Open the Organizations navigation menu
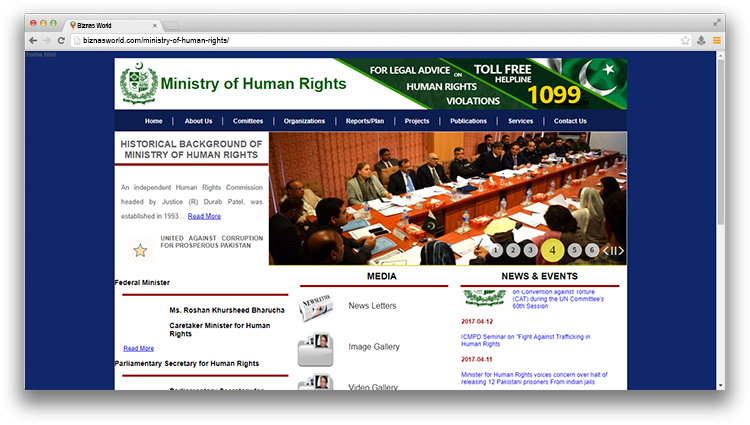The image size is (750, 425). pos(304,121)
